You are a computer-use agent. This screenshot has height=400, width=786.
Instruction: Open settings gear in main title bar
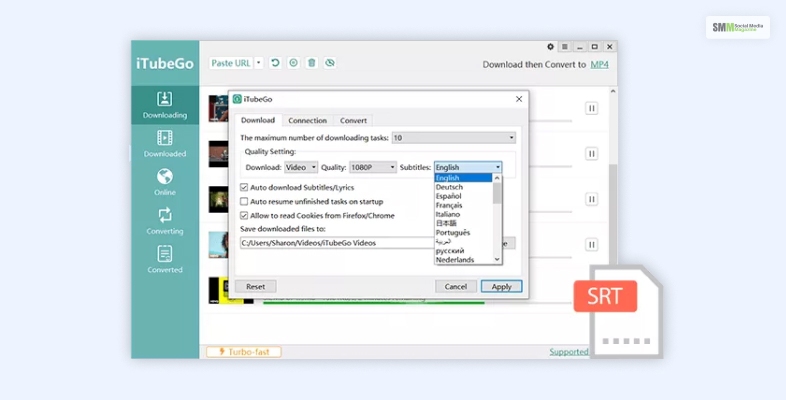550,47
